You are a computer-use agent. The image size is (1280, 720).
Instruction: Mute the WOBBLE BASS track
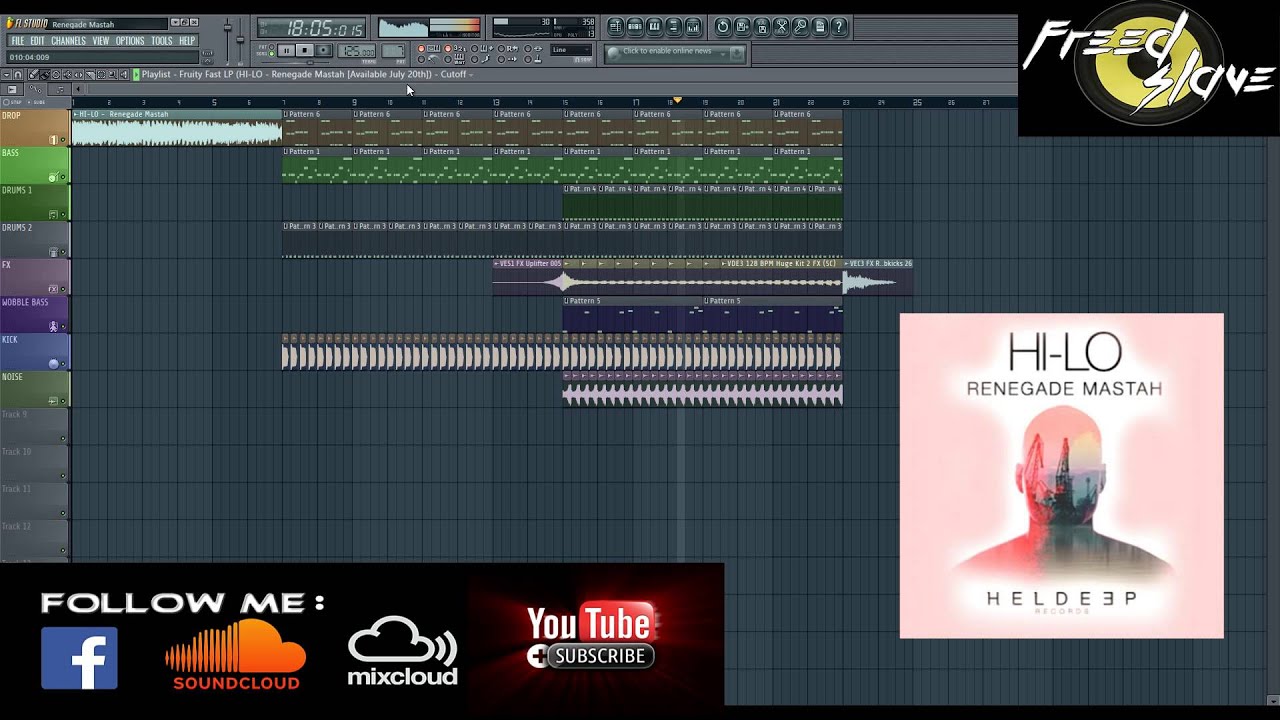63,326
